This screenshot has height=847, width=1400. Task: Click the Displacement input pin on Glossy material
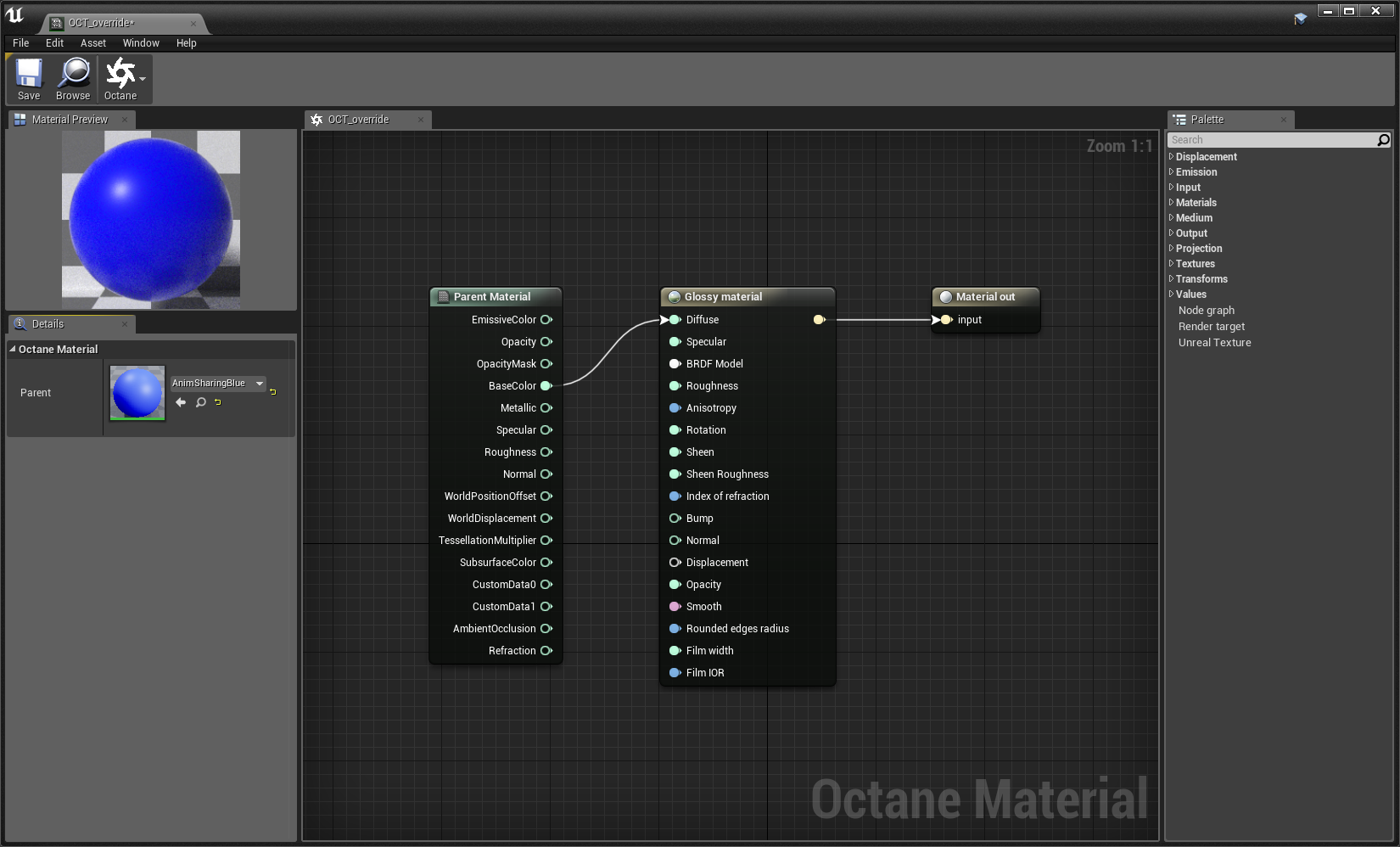(675, 563)
